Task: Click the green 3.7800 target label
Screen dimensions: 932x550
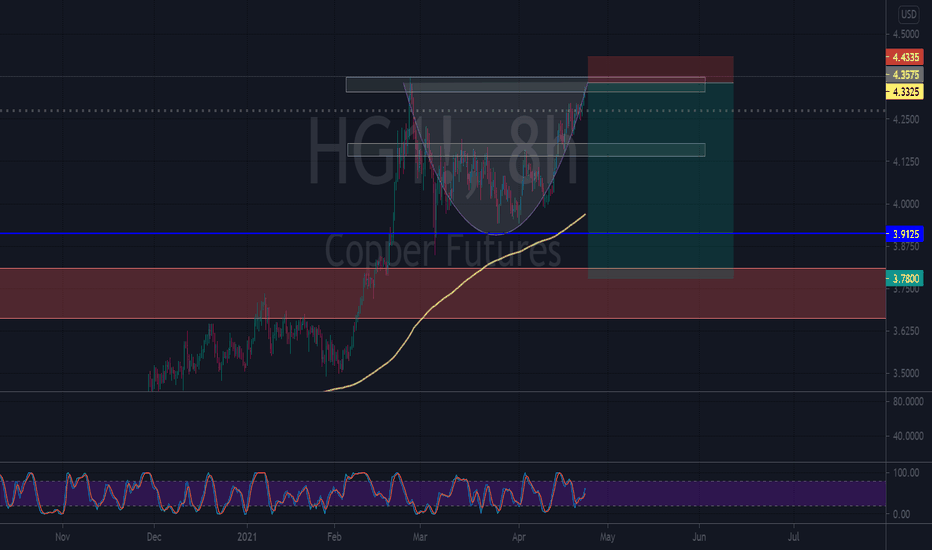Action: (905, 278)
